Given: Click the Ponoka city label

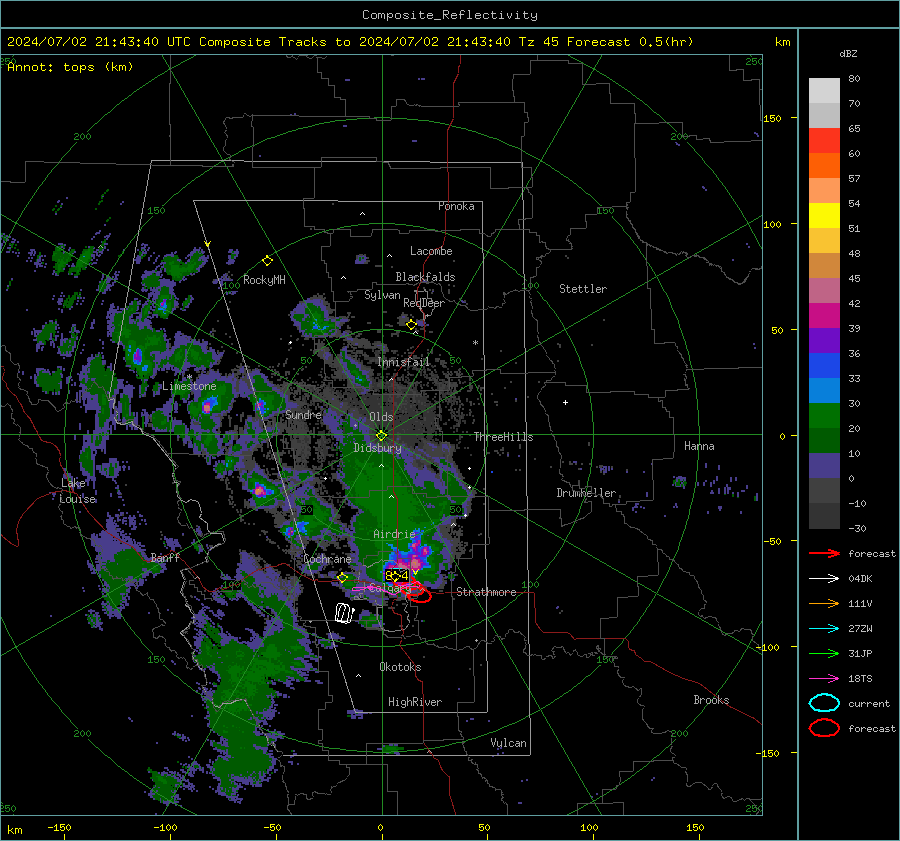Looking at the screenshot, I should (456, 206).
